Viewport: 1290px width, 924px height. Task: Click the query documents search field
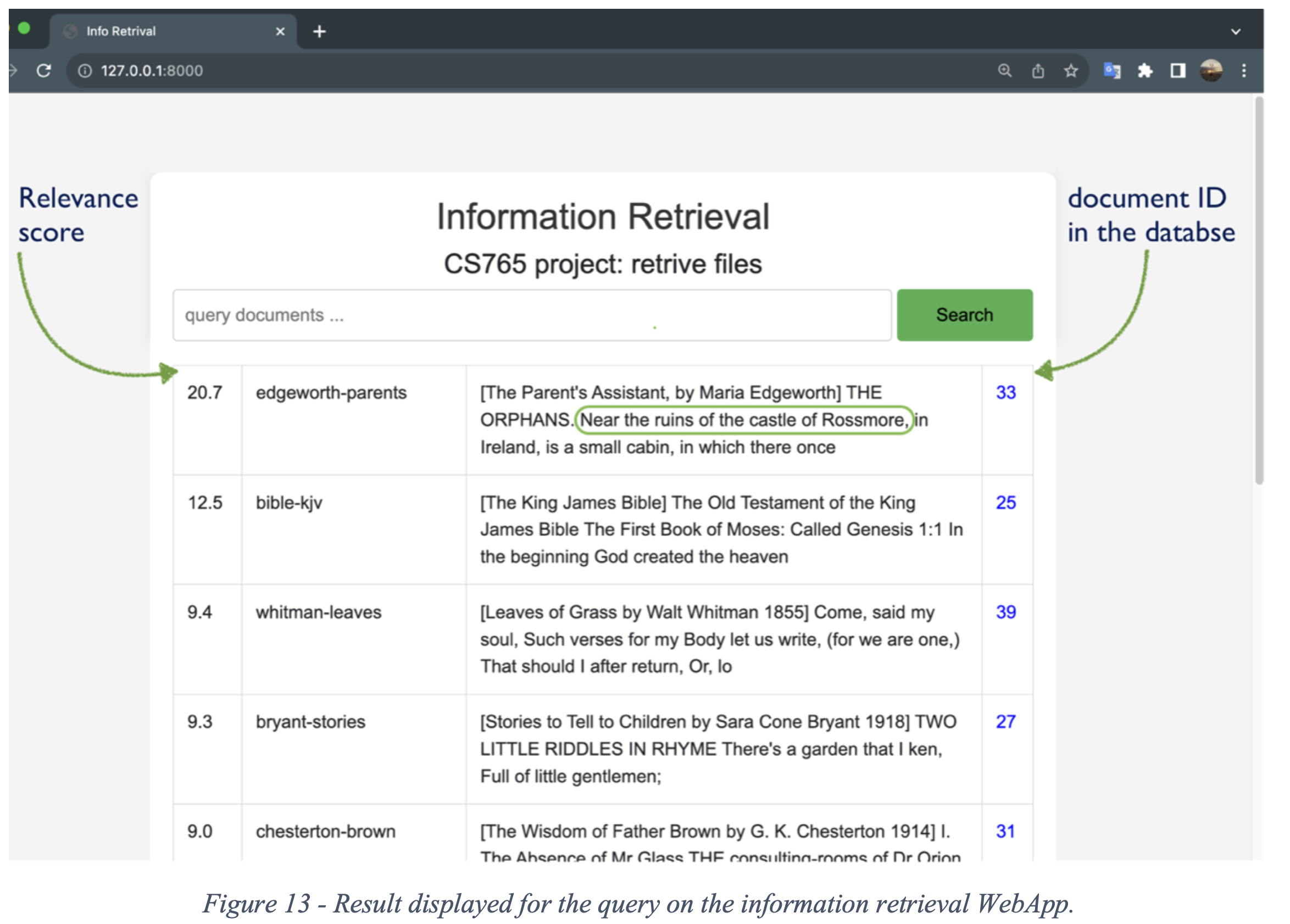click(x=532, y=315)
